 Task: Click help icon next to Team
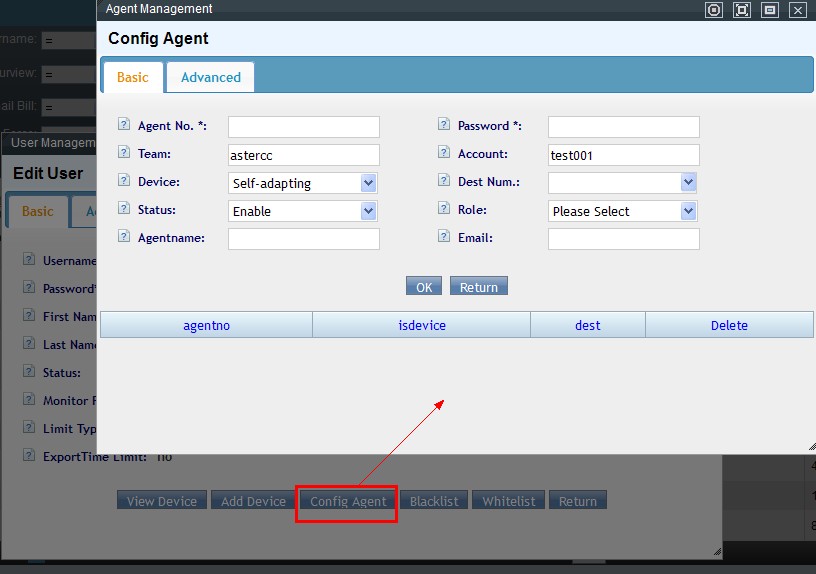click(124, 152)
